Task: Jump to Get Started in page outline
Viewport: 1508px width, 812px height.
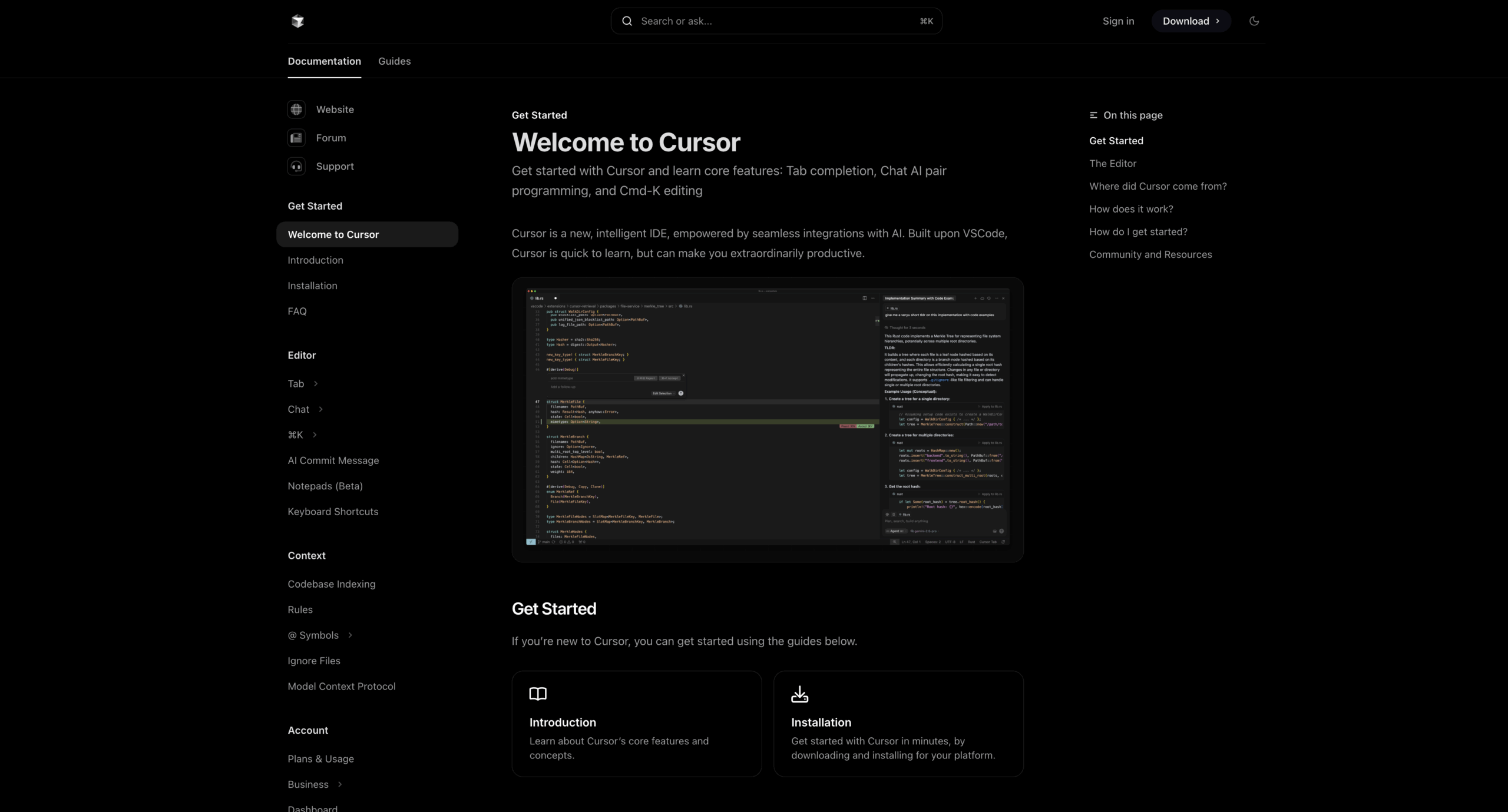Action: click(1116, 141)
